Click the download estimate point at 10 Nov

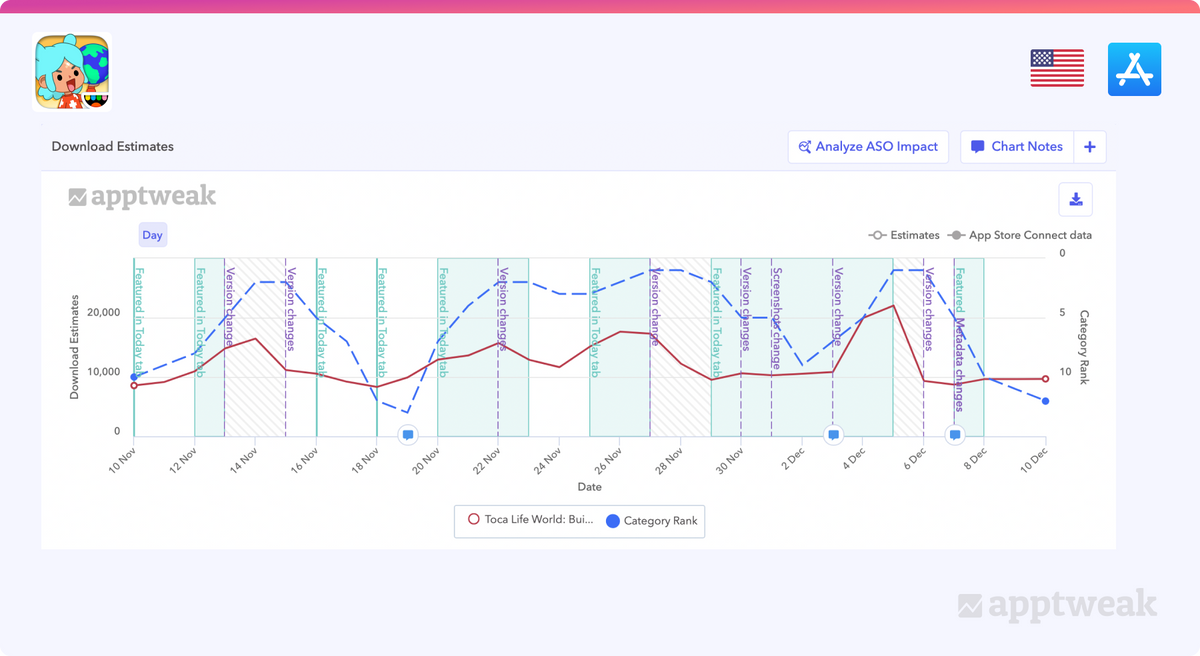pos(134,385)
